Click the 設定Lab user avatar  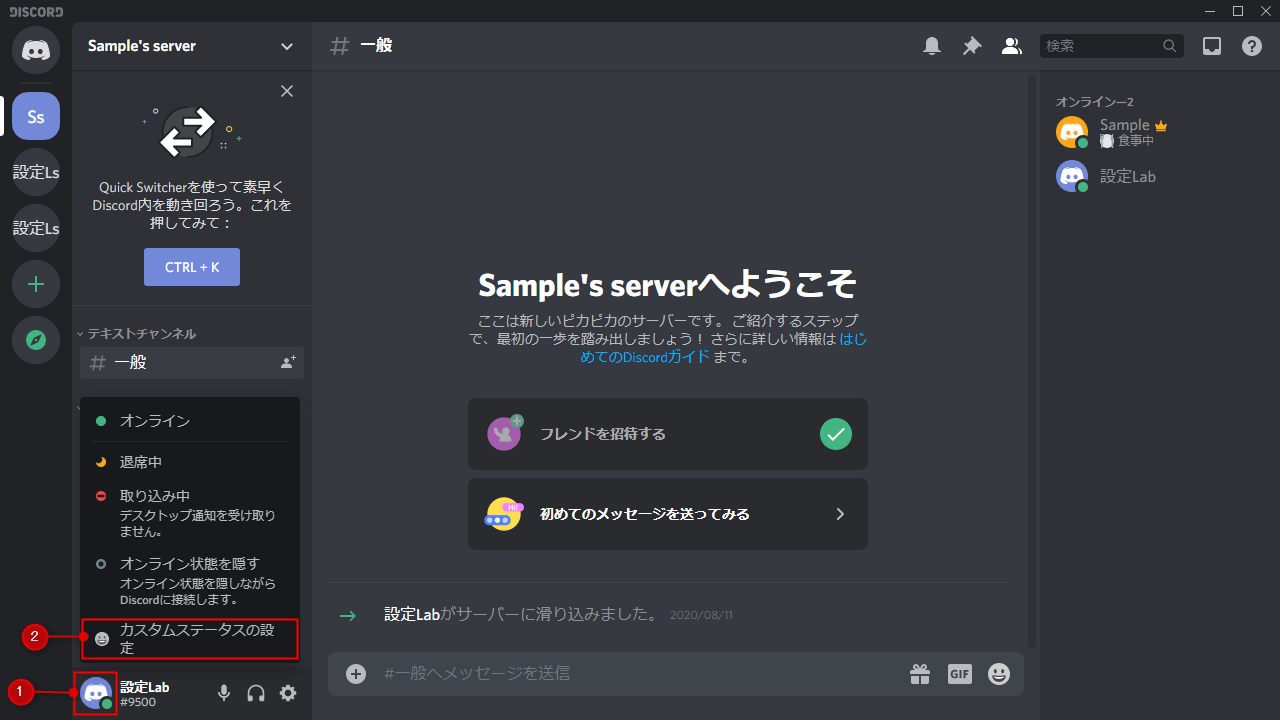(96, 693)
